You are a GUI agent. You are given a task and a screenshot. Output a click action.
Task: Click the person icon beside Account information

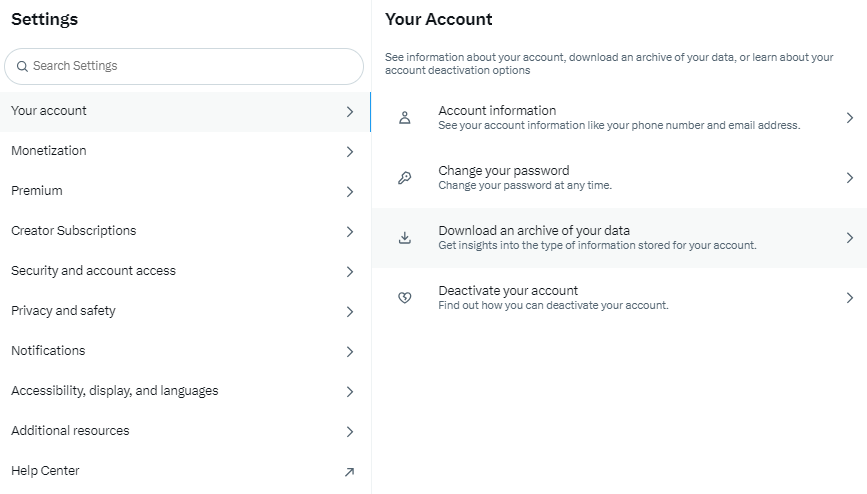coord(405,118)
